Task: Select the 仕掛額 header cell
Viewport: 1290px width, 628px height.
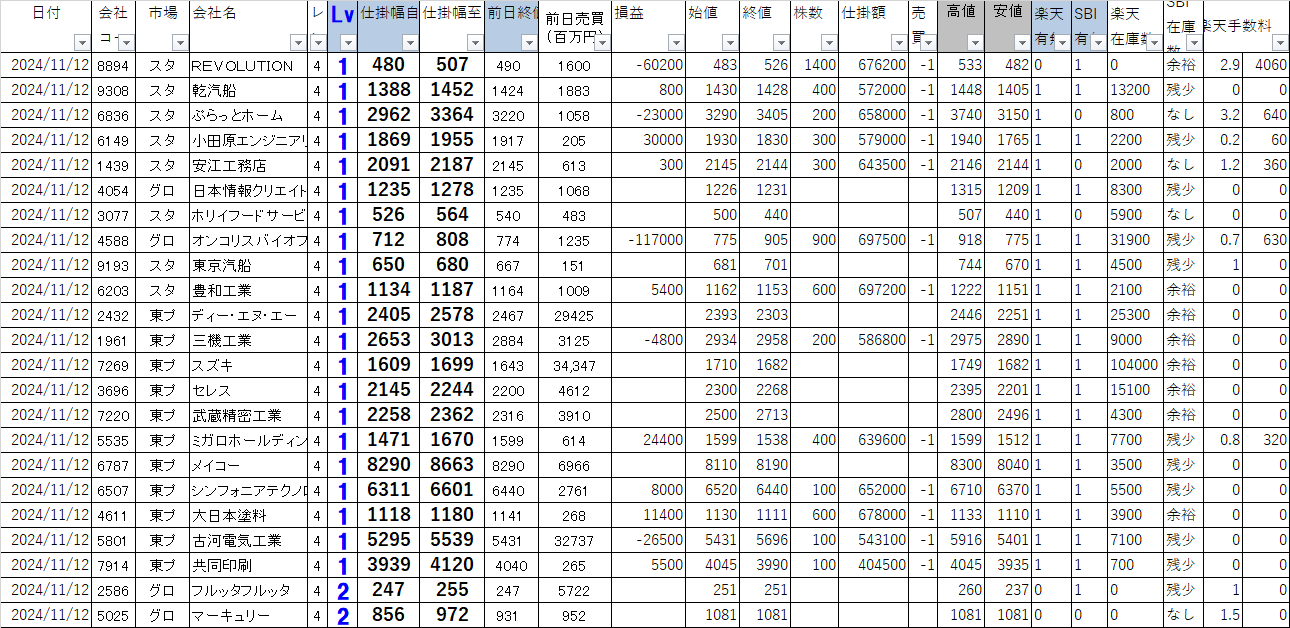Action: click(874, 27)
